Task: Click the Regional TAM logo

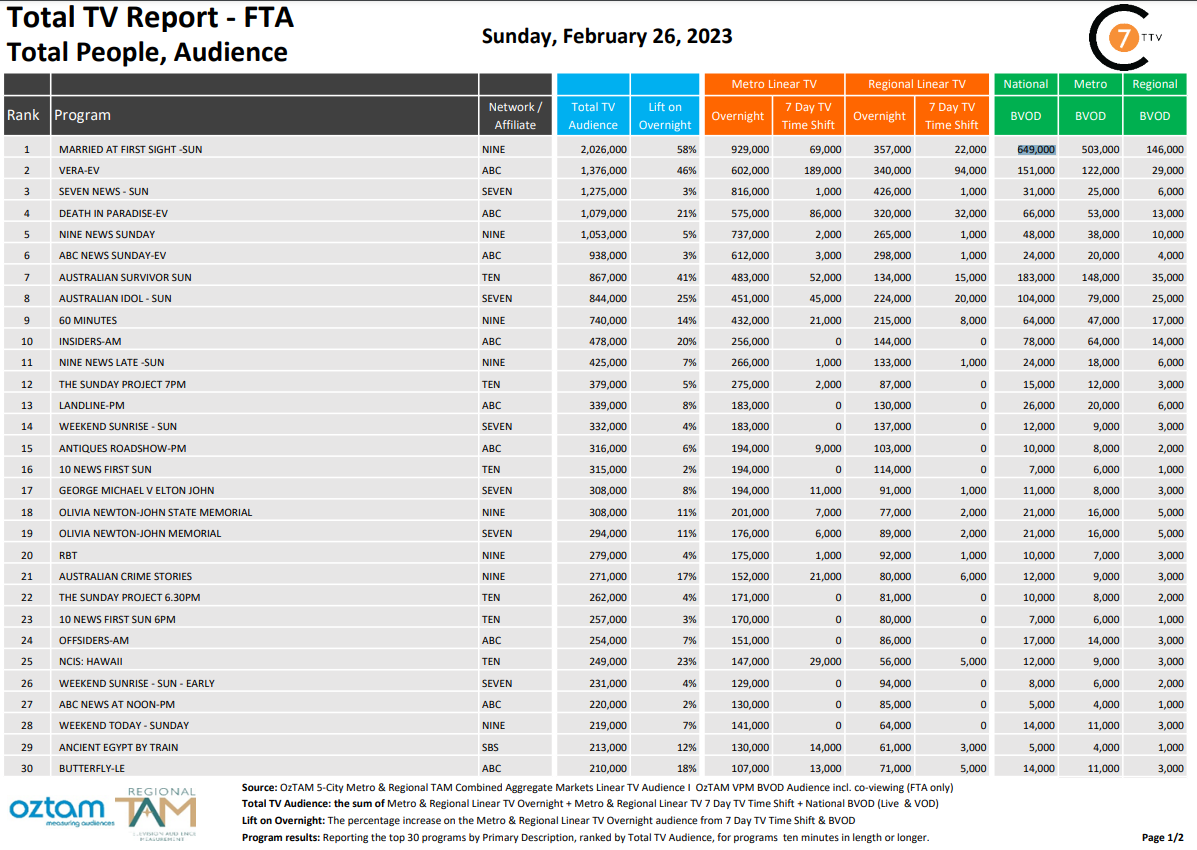Action: pos(158,813)
